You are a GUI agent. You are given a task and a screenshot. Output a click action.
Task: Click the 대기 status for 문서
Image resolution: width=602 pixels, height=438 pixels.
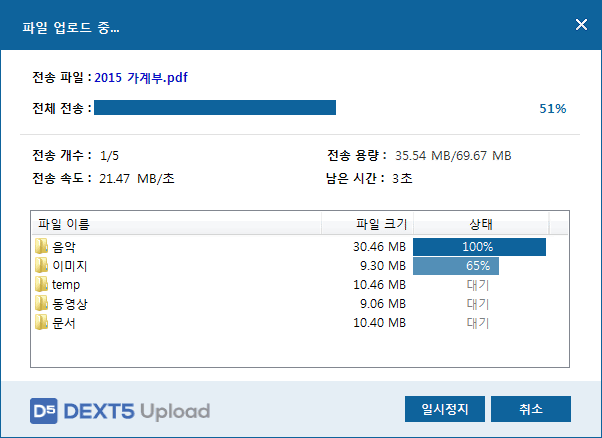pyautogui.click(x=478, y=323)
